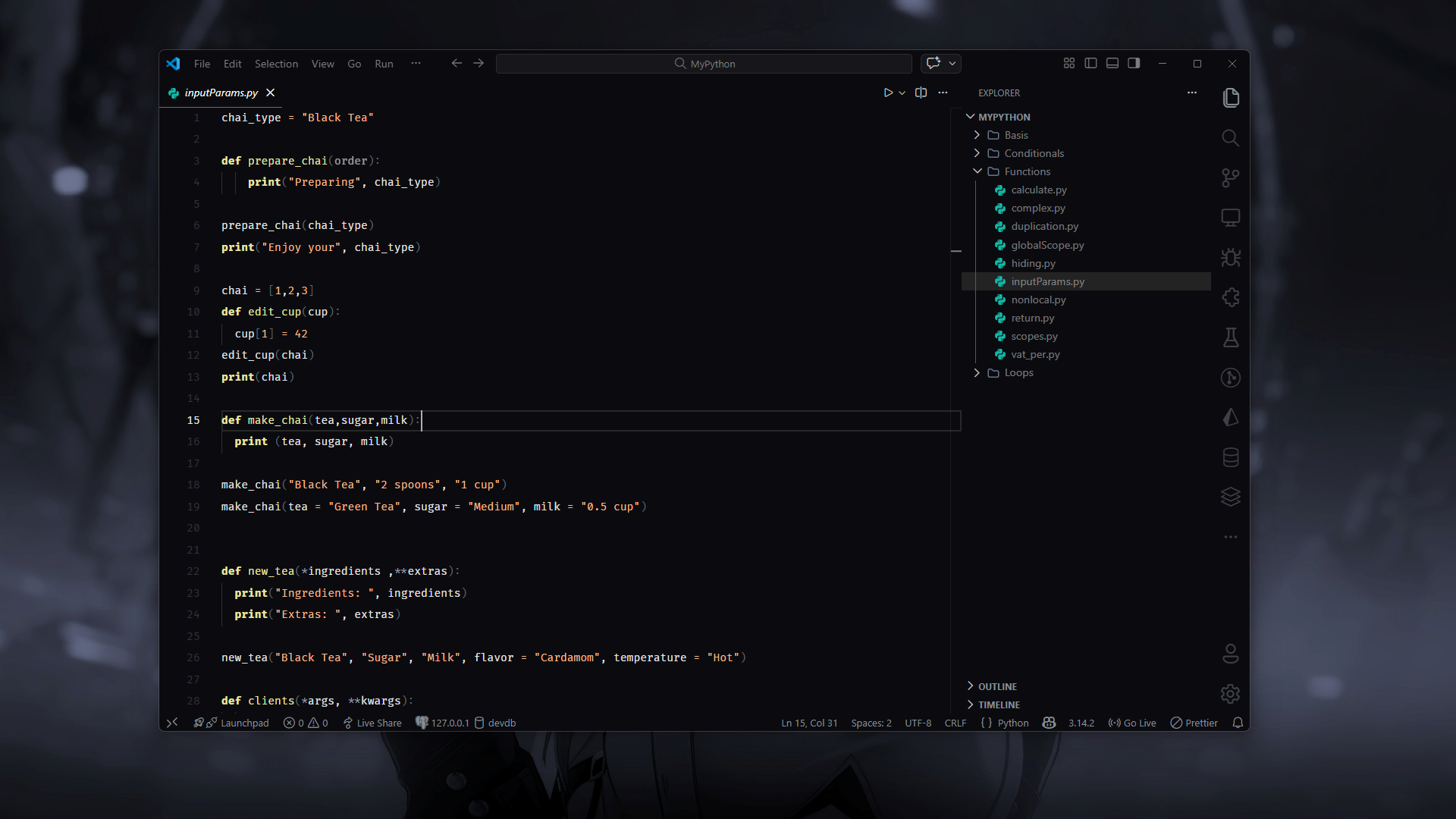
Task: Open the Selection menu
Action: 276,64
